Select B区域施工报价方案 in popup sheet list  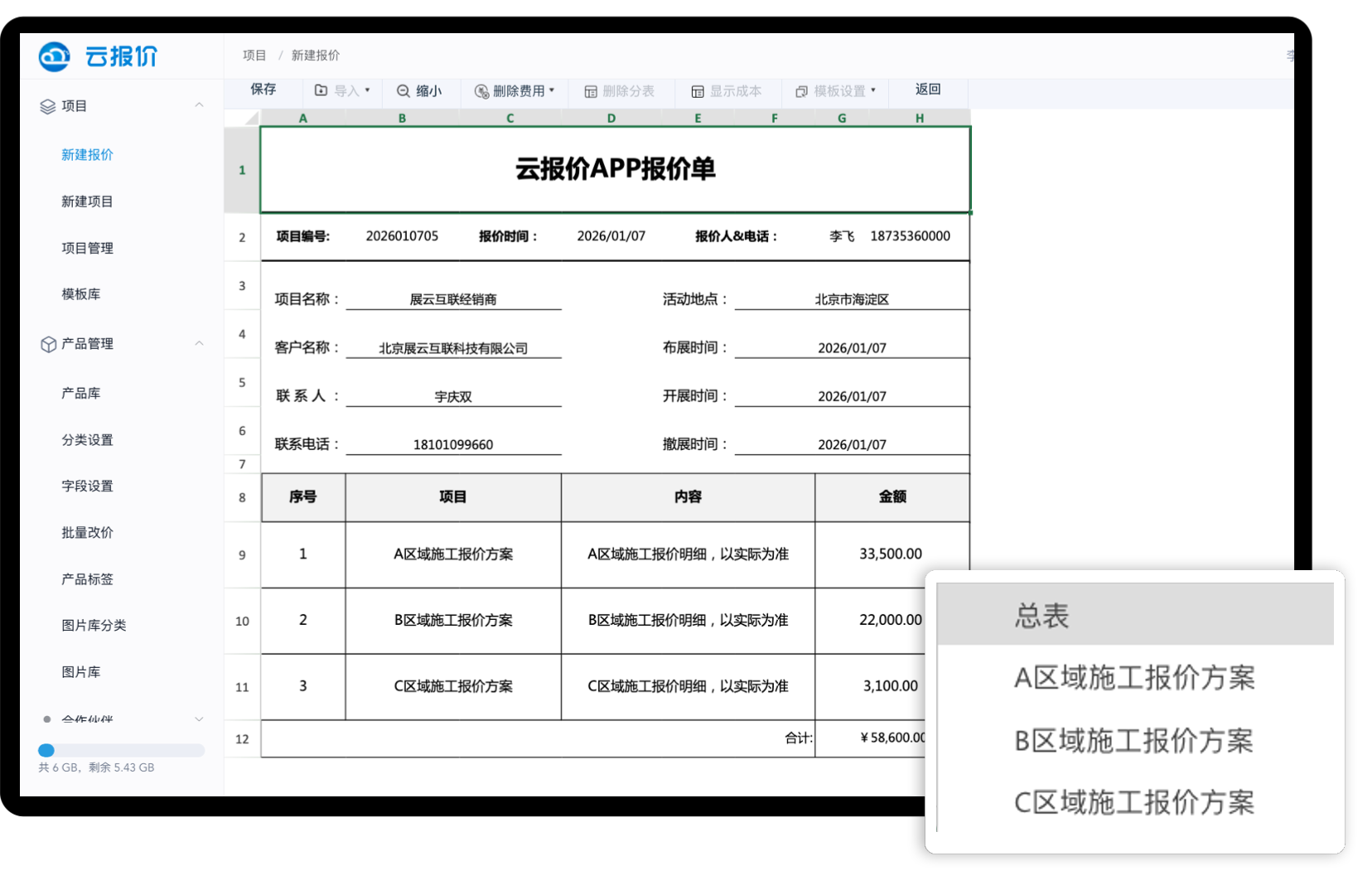pyautogui.click(x=1135, y=741)
